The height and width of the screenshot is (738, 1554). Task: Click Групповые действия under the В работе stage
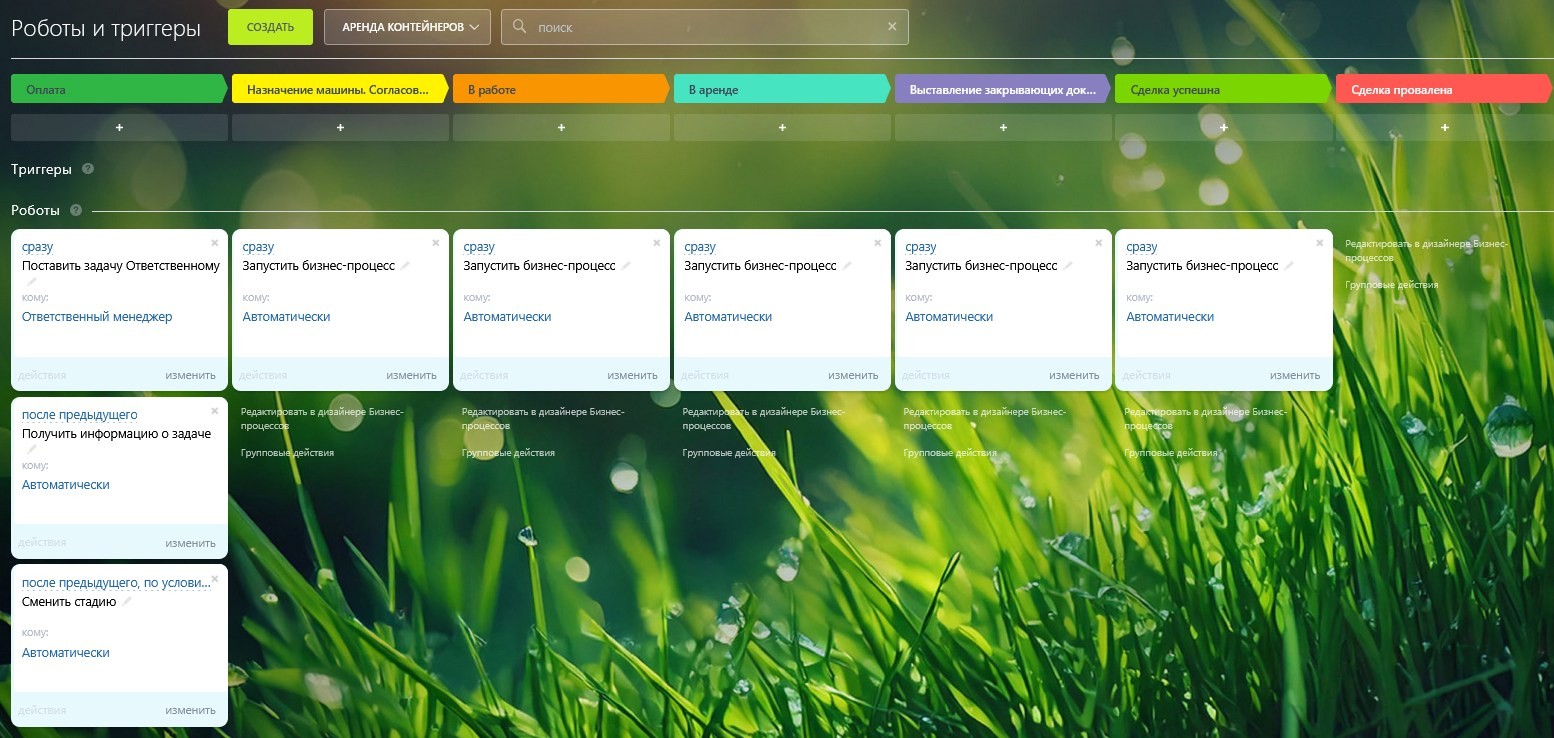click(x=508, y=453)
